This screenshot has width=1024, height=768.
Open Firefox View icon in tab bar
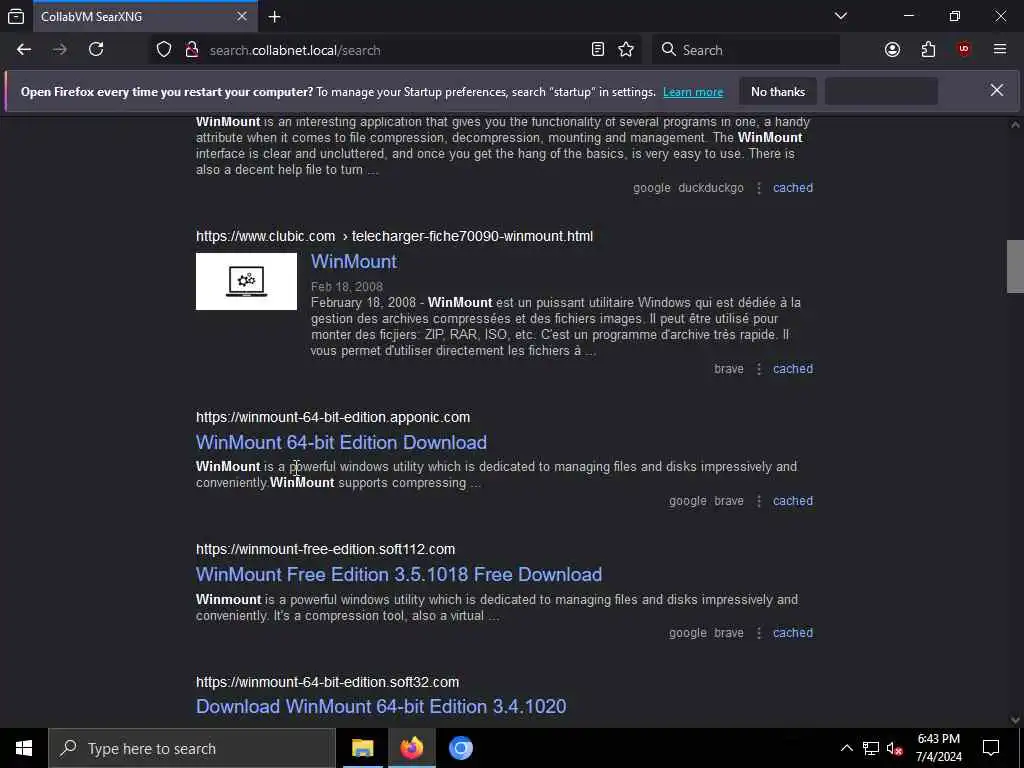16,16
